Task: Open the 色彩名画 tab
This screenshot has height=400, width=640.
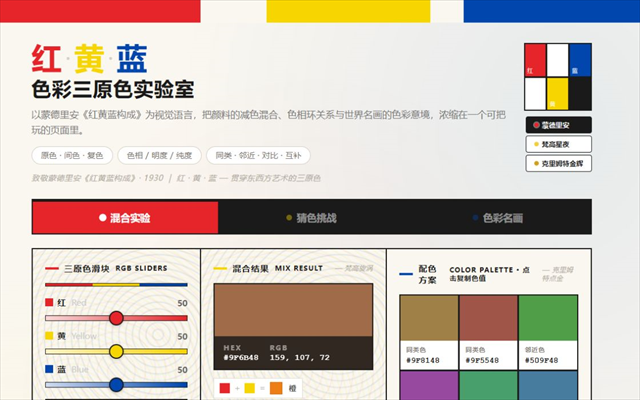Action: (x=498, y=218)
